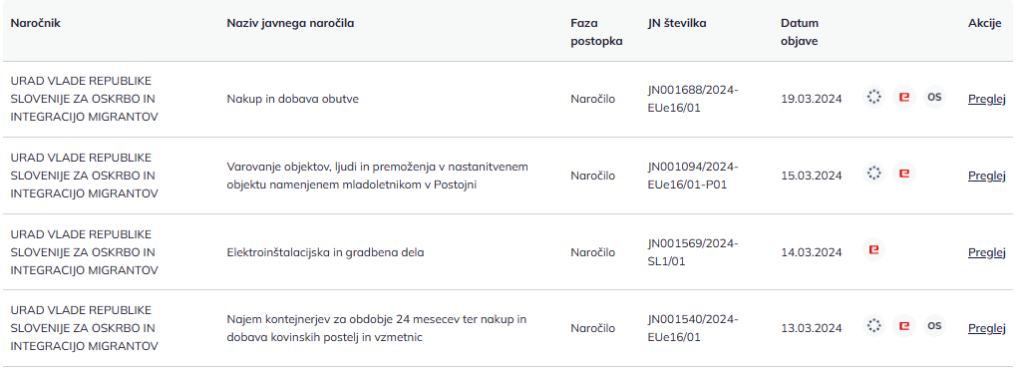This screenshot has width=1024, height=369.
Task: Sort by Datum objave column header
Action: click(x=799, y=32)
